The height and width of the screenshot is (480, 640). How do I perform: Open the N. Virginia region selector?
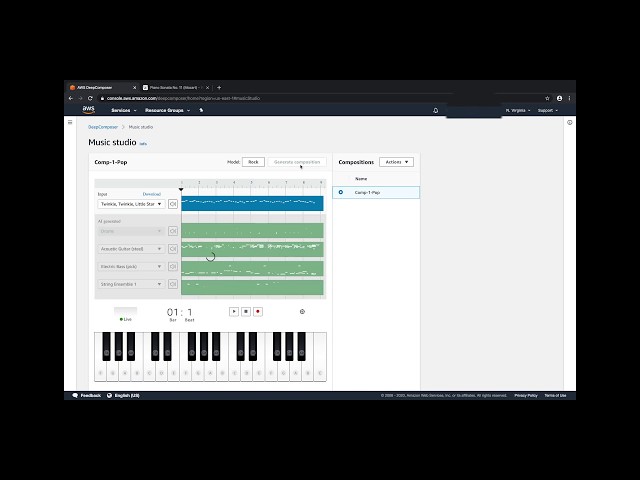pos(518,110)
